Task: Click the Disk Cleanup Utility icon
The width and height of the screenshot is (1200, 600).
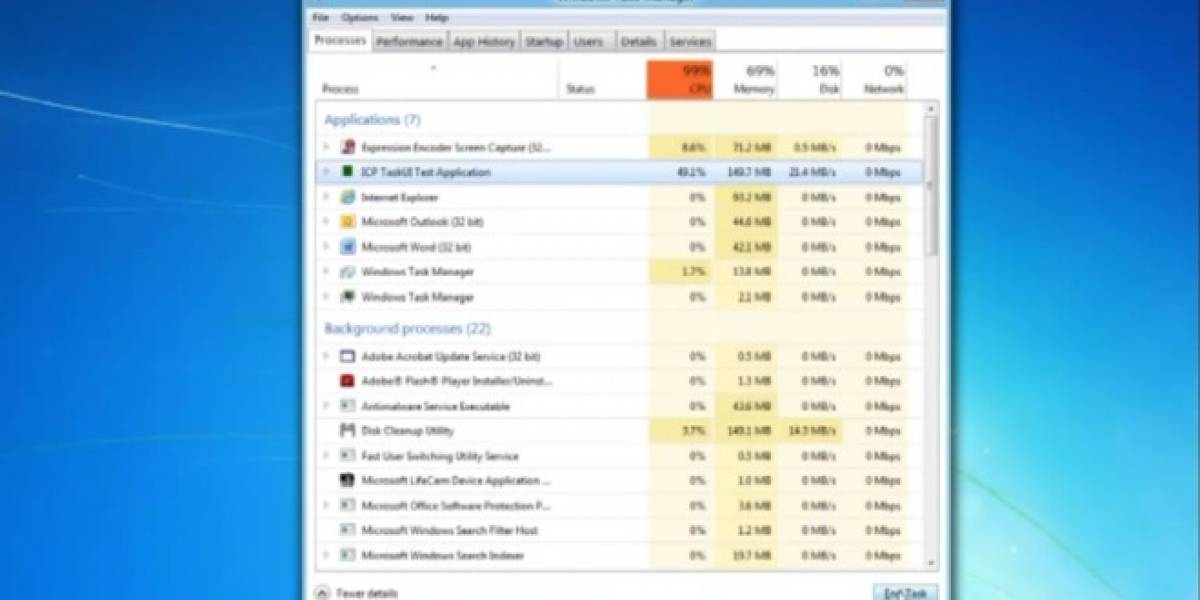Action: click(348, 431)
